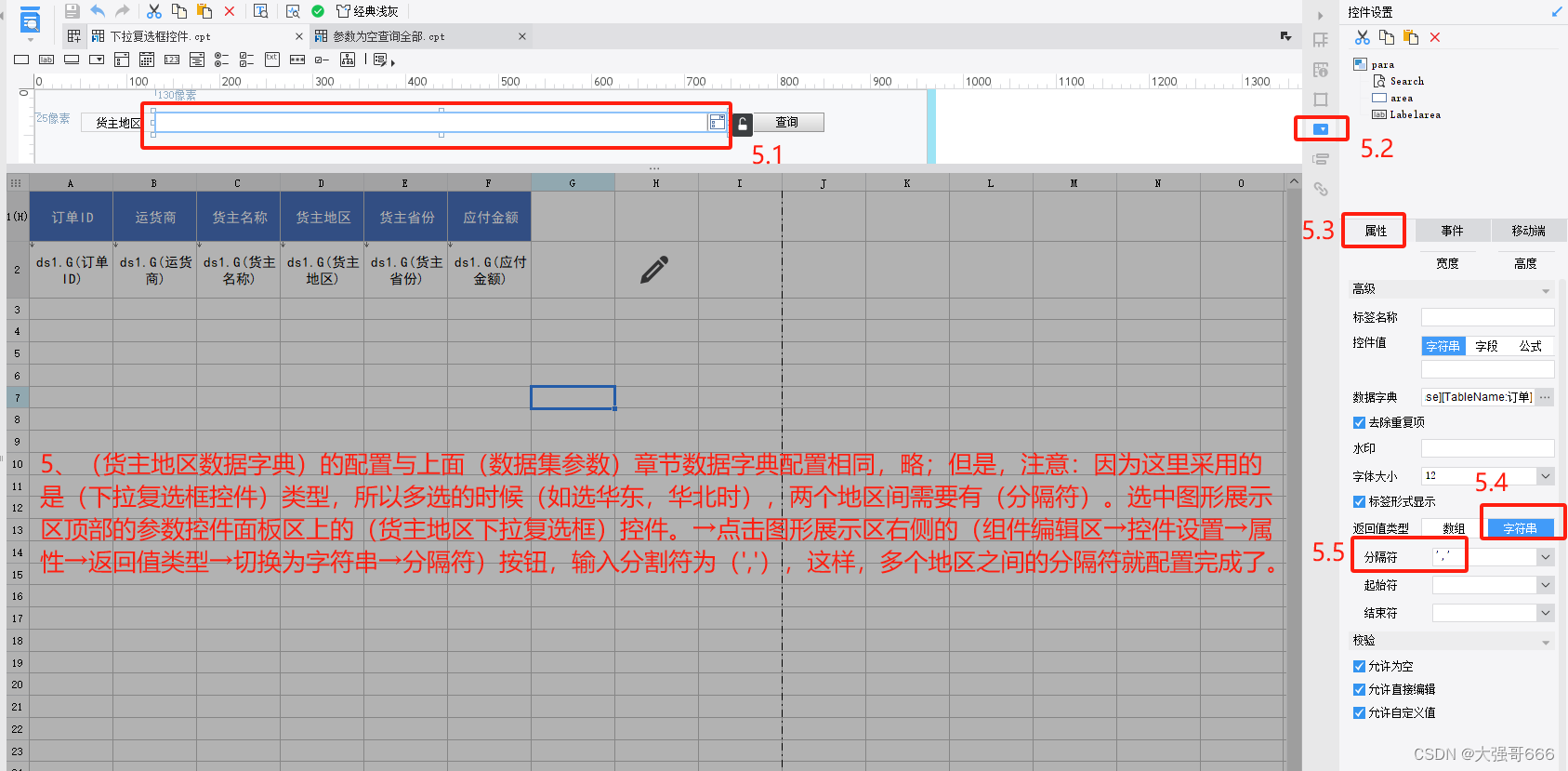
Task: Click the Paste icon in main toolbar
Action: pos(204,11)
